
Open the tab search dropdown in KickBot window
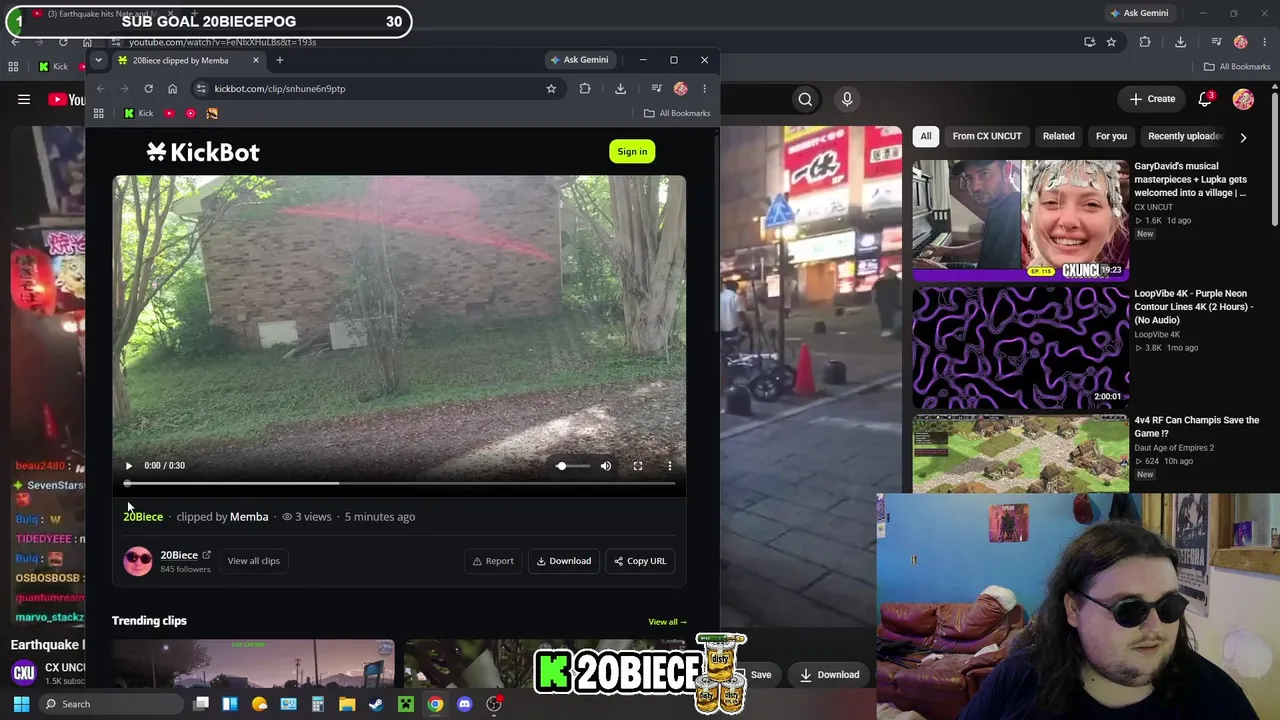(98, 60)
